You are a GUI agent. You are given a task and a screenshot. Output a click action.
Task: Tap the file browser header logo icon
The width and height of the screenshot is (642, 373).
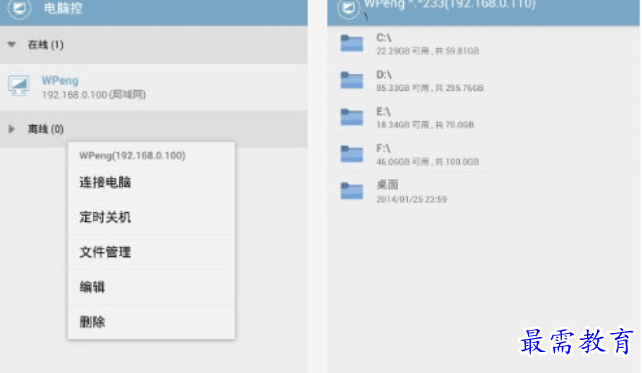coord(348,8)
